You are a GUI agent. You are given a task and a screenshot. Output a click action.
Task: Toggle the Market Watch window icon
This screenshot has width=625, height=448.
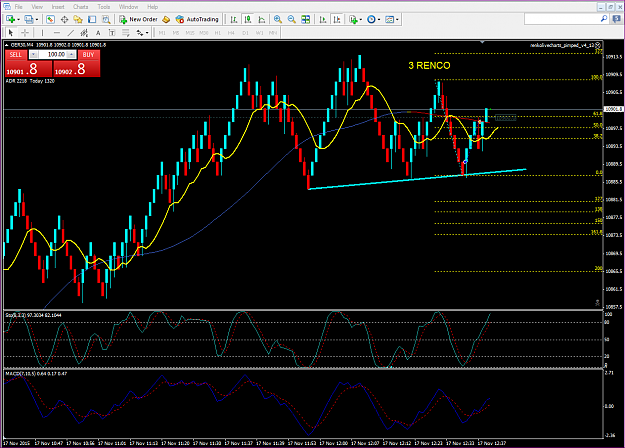click(x=50, y=19)
